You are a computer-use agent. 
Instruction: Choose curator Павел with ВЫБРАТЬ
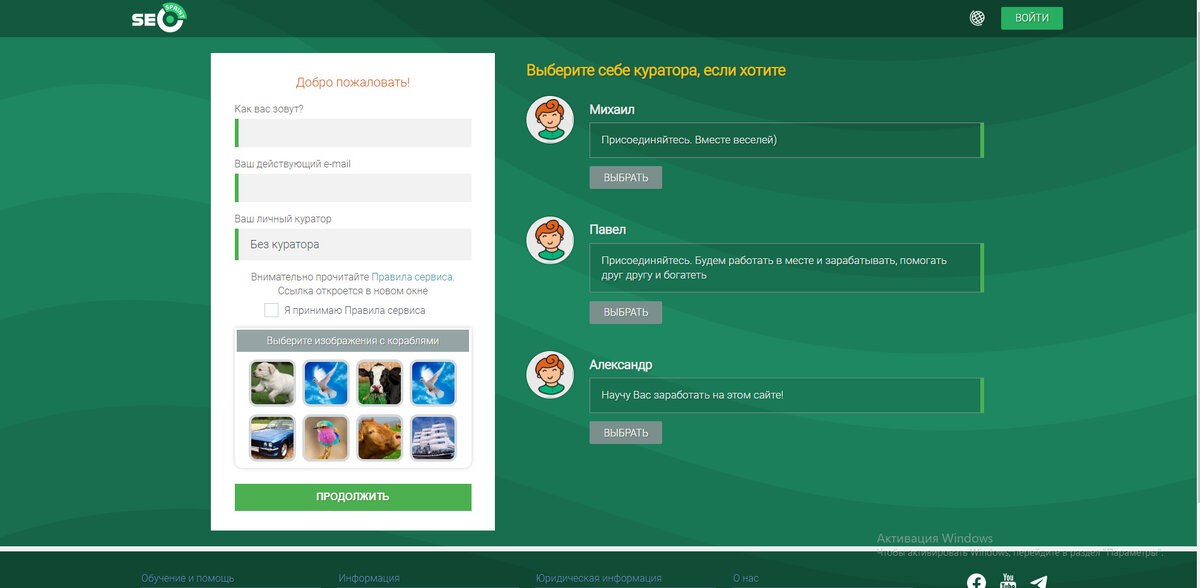pyautogui.click(x=626, y=312)
